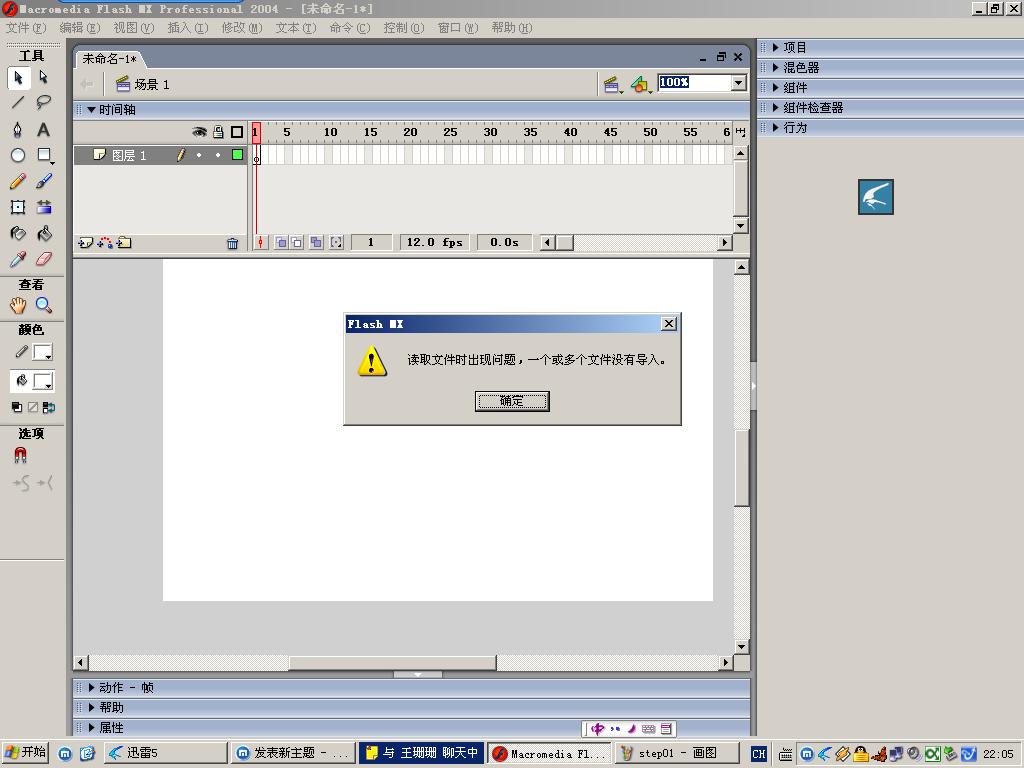The image size is (1024, 768).
Task: Toggle the Snap to Objects magnet option
Action: pos(20,455)
